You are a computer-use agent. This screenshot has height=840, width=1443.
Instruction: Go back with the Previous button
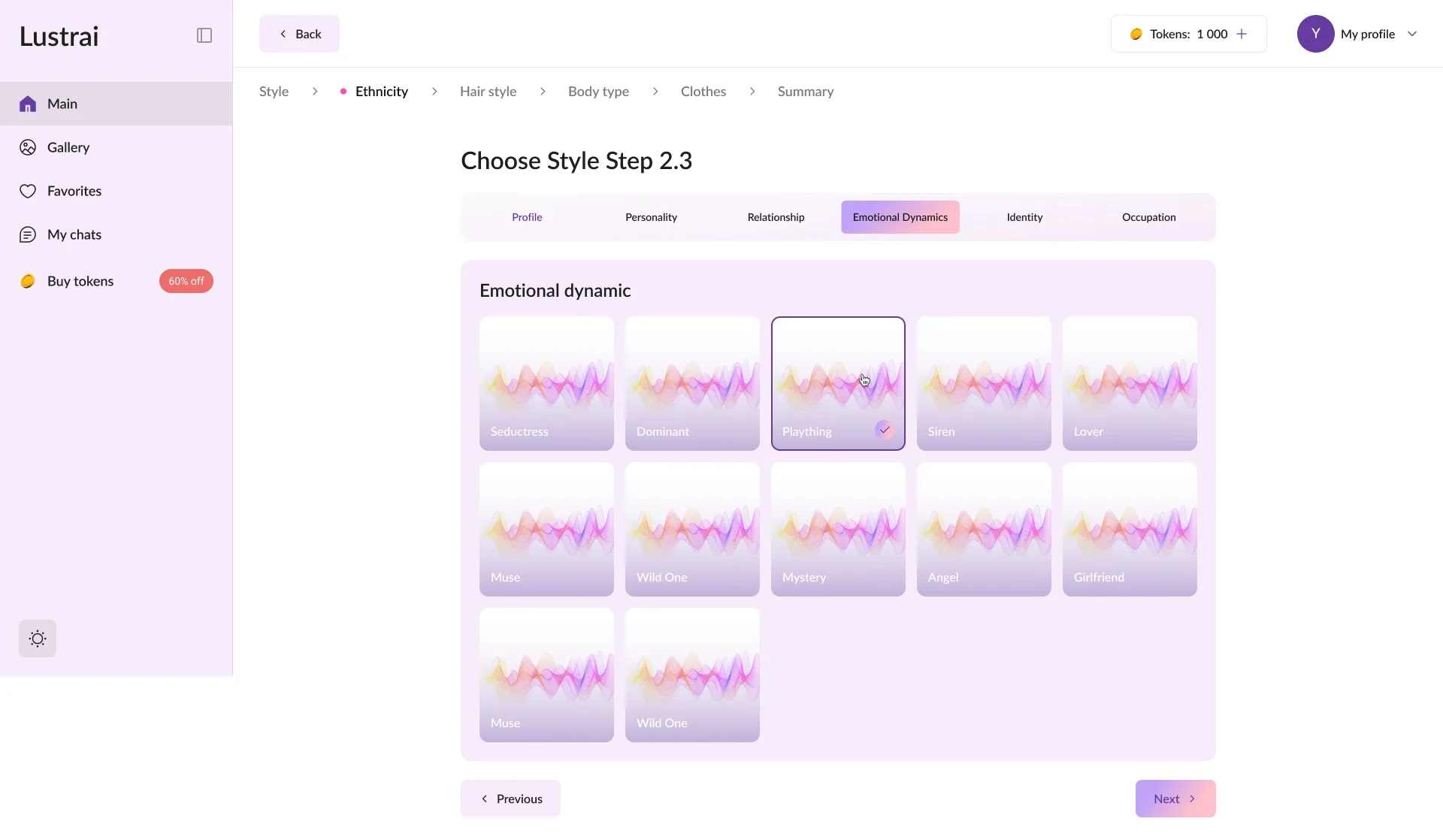[x=511, y=799]
